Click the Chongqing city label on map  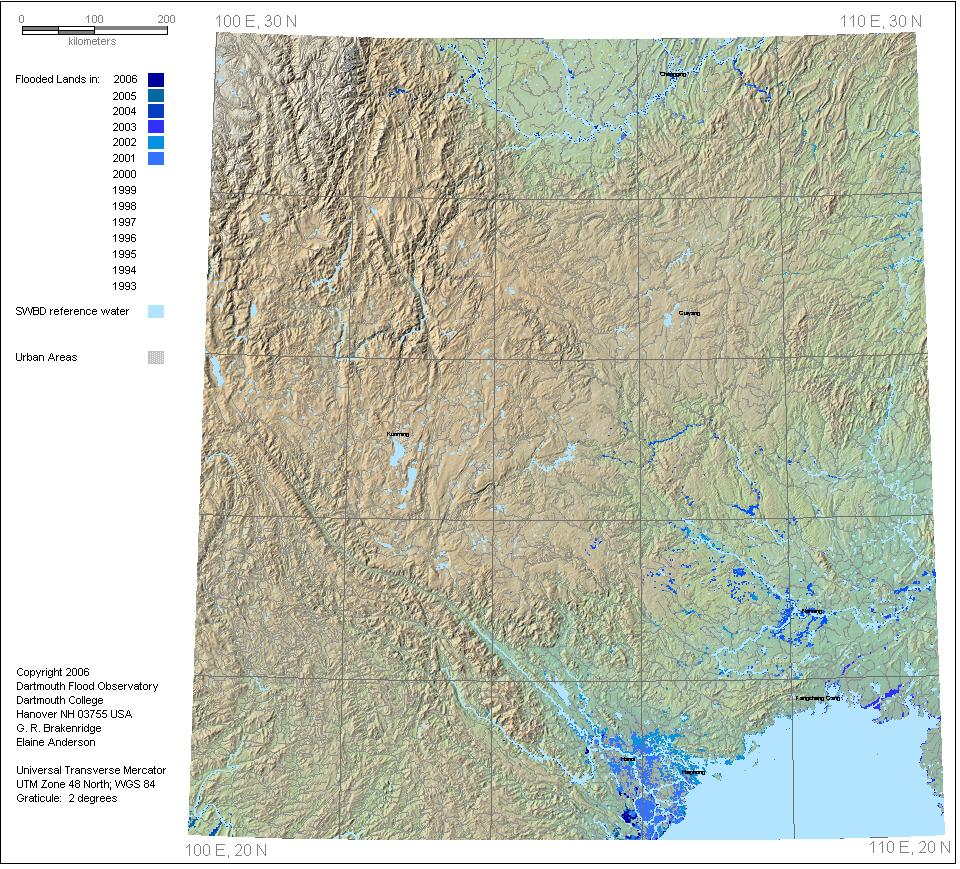673,74
